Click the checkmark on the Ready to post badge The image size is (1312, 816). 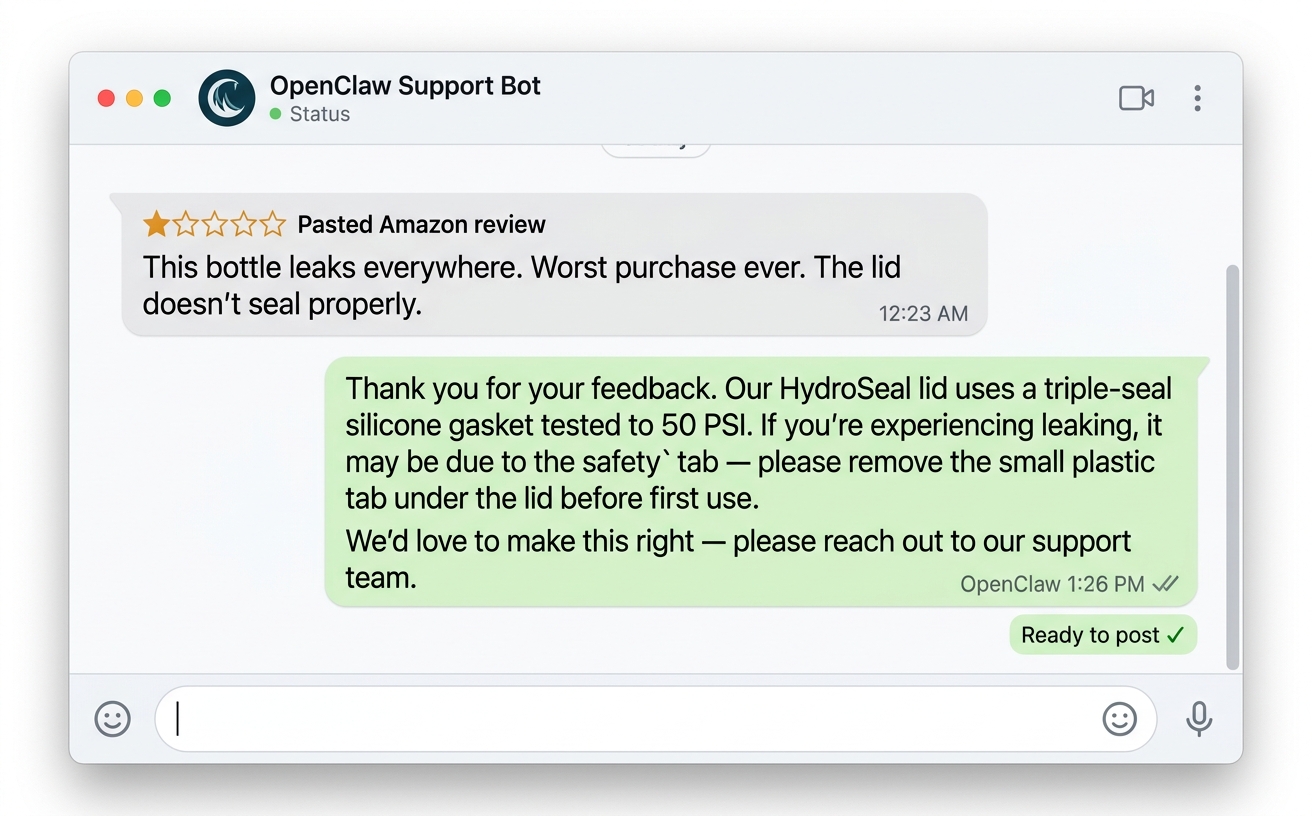tap(1179, 635)
